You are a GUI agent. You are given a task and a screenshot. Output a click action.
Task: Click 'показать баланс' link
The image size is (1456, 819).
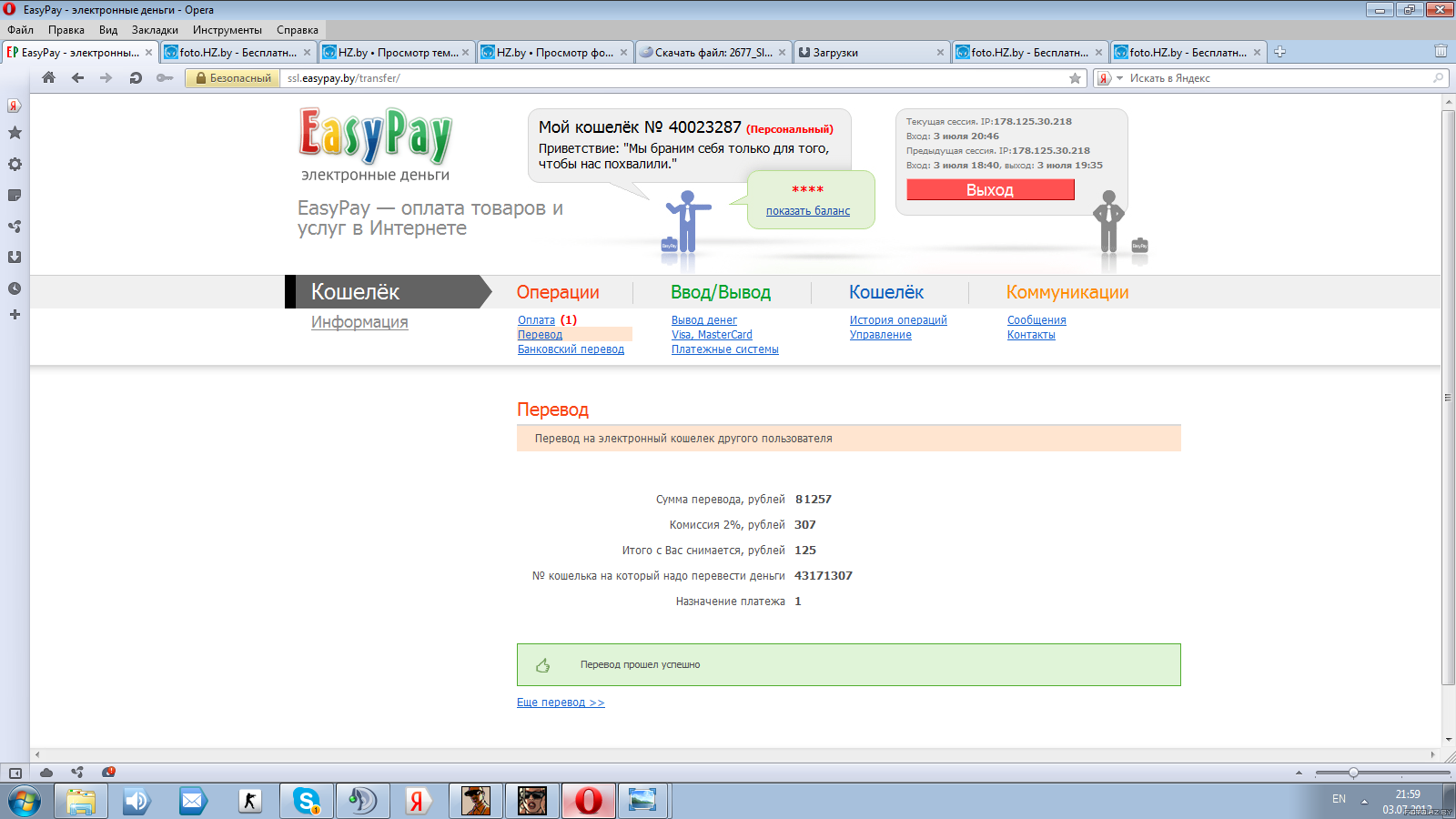pyautogui.click(x=808, y=211)
